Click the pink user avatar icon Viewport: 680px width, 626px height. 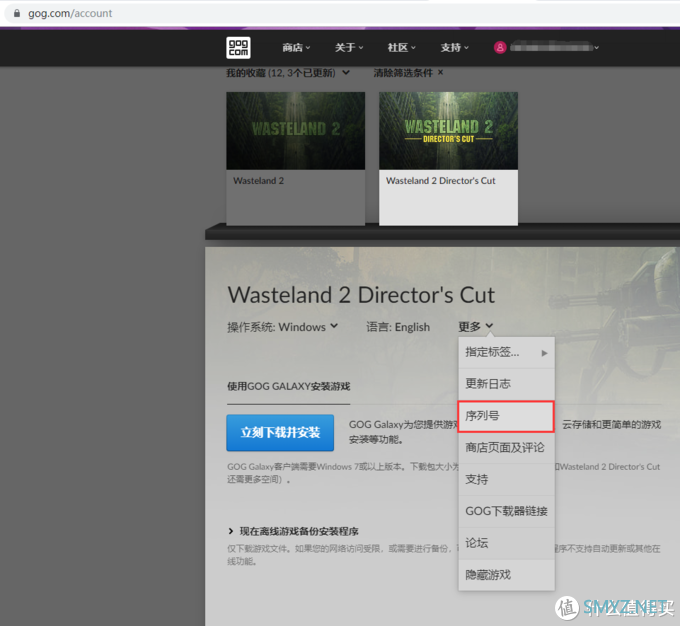point(500,47)
